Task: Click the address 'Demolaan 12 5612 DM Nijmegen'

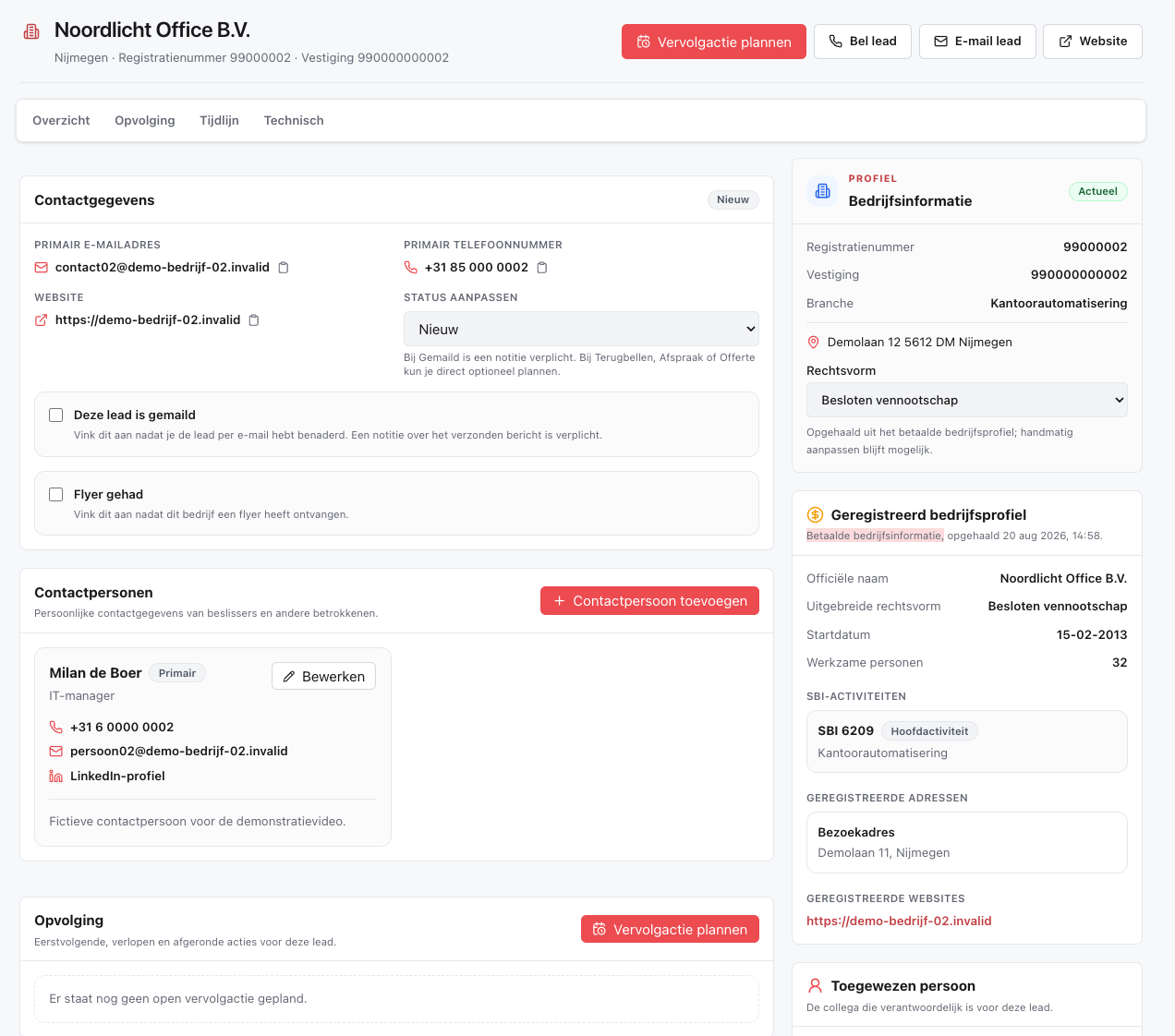Action: point(920,343)
